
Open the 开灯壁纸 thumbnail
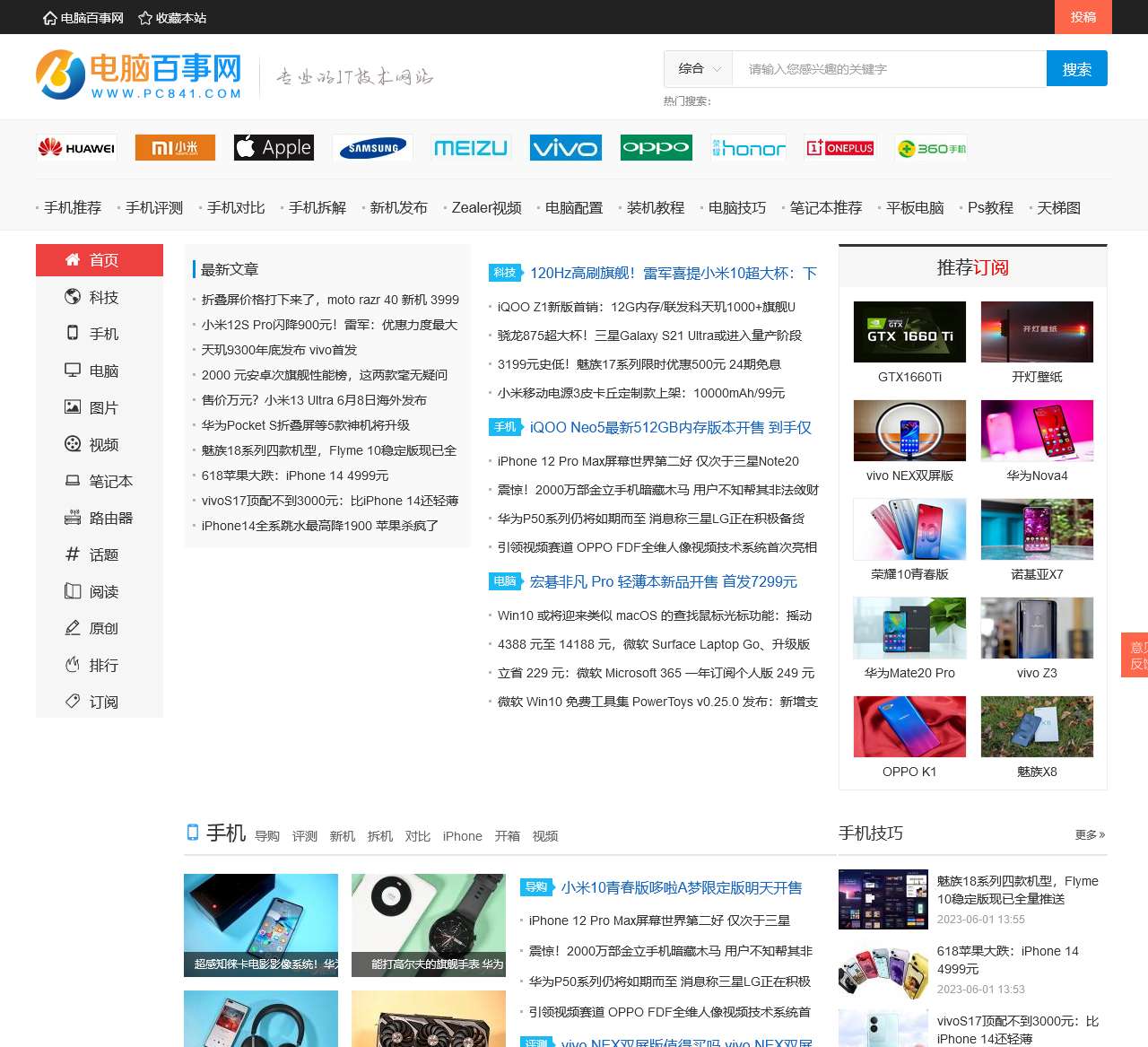(x=1037, y=332)
